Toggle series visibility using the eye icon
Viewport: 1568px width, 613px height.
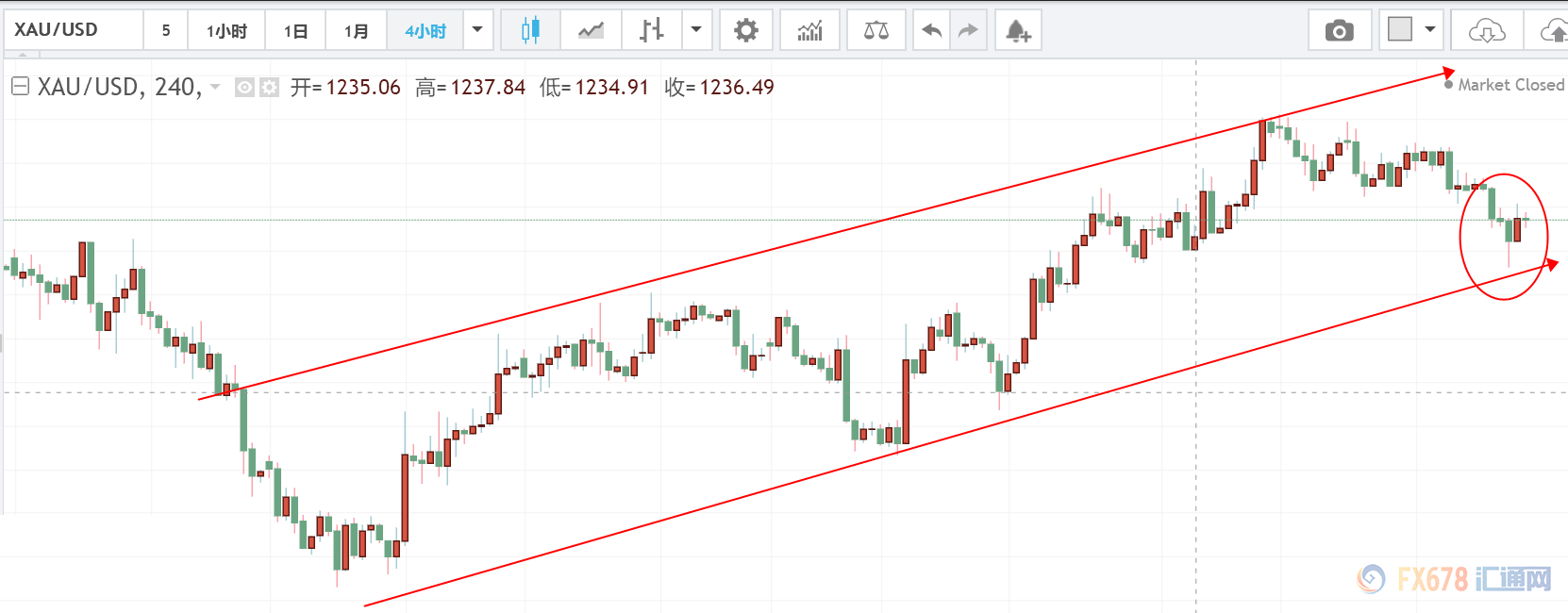pos(244,88)
